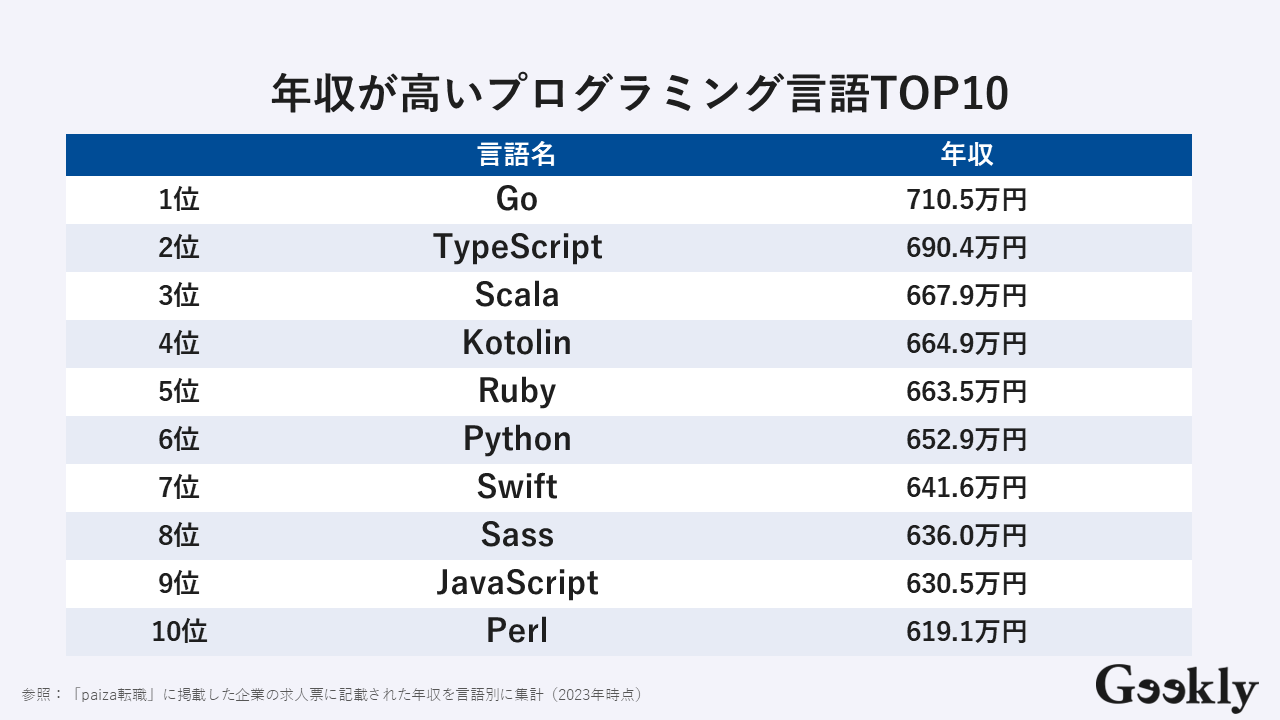Click the 言語名 column header

pyautogui.click(x=516, y=155)
